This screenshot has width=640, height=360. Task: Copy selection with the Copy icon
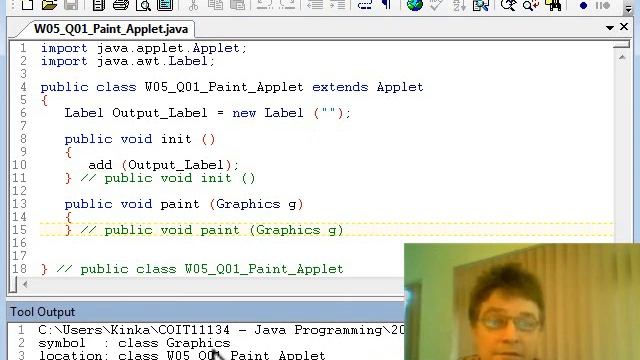(215, 5)
